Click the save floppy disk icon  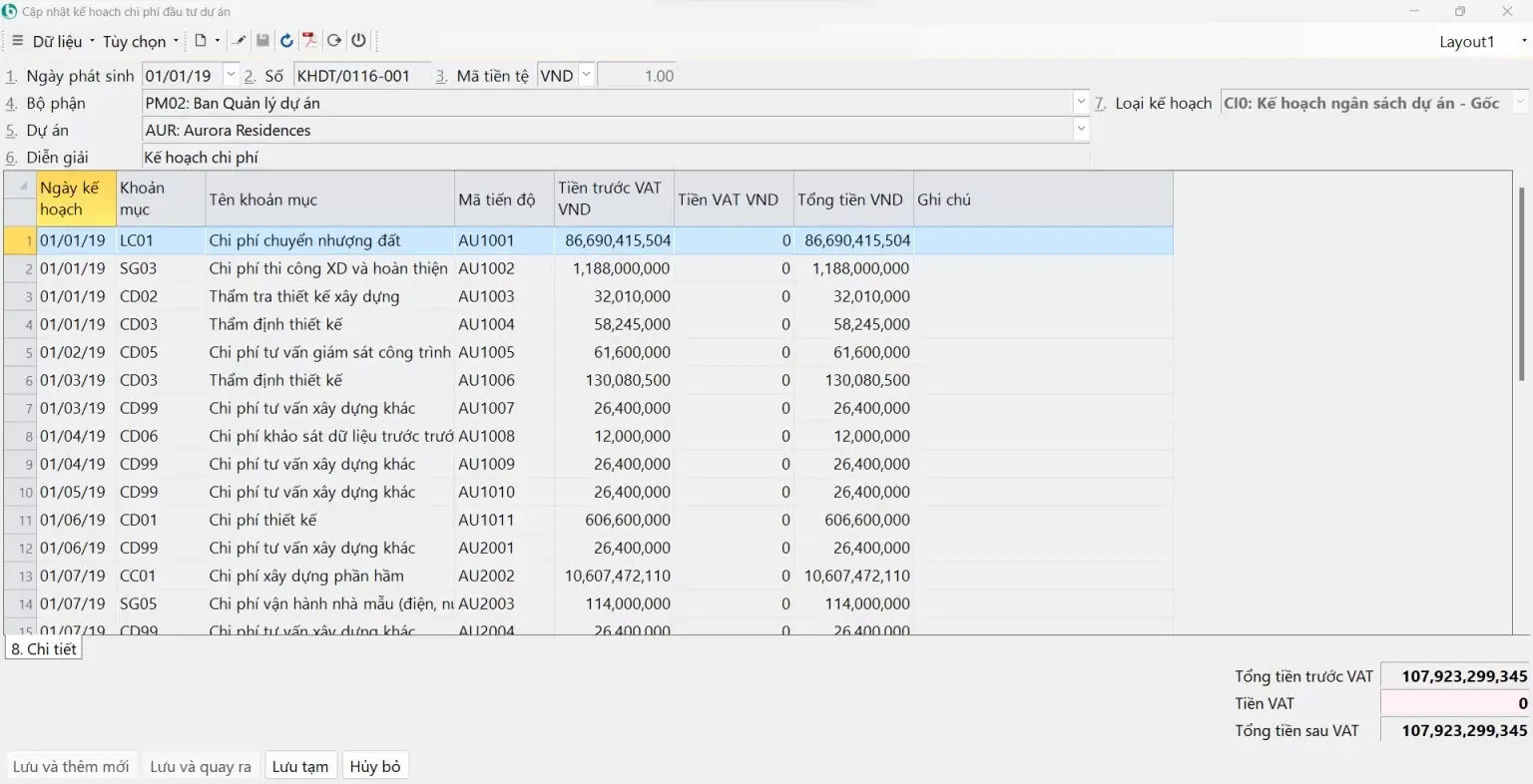point(263,41)
